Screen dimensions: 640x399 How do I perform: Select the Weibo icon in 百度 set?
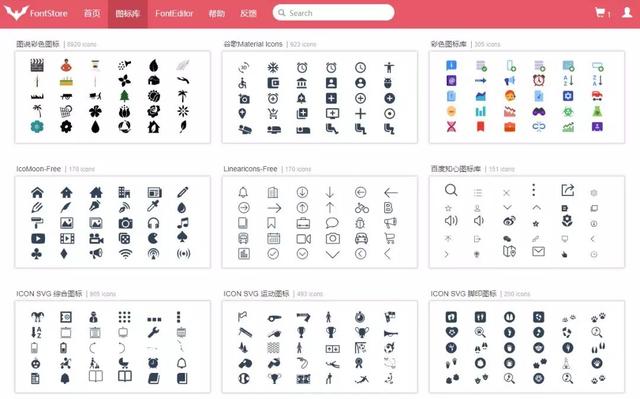click(509, 221)
